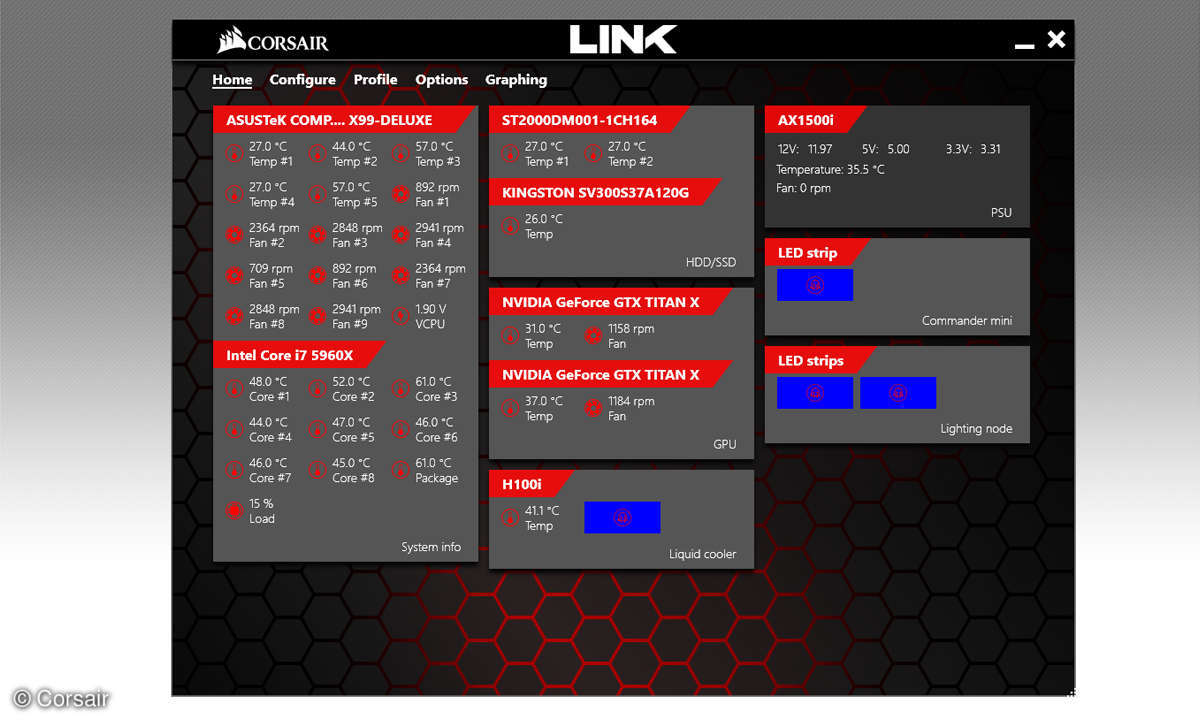Screen dimensions: 1200x720
Task: Click the Corsair logo in title bar
Action: coord(273,41)
